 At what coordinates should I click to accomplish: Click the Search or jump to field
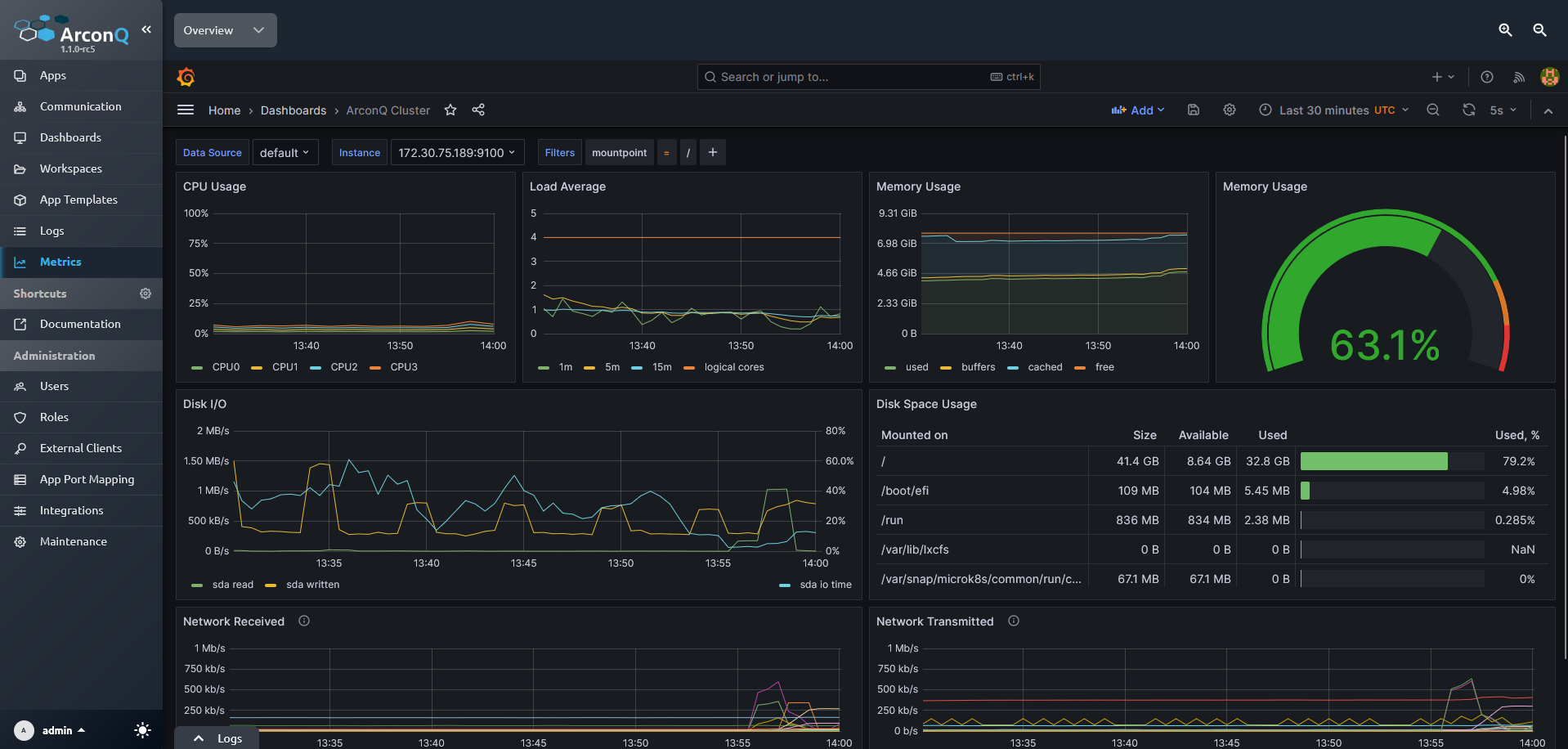(869, 77)
